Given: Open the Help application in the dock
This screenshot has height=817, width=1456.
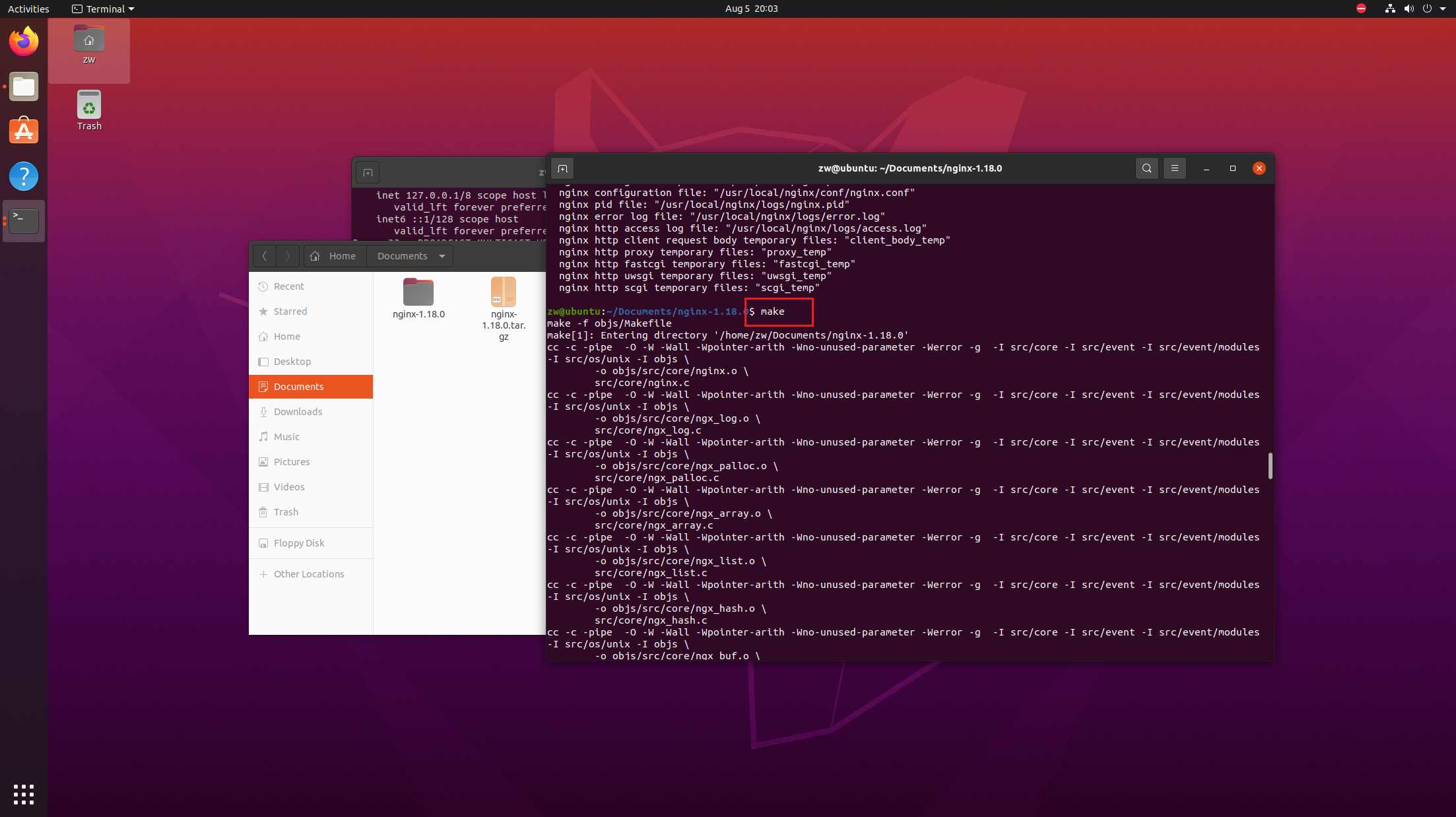Looking at the screenshot, I should (x=24, y=176).
